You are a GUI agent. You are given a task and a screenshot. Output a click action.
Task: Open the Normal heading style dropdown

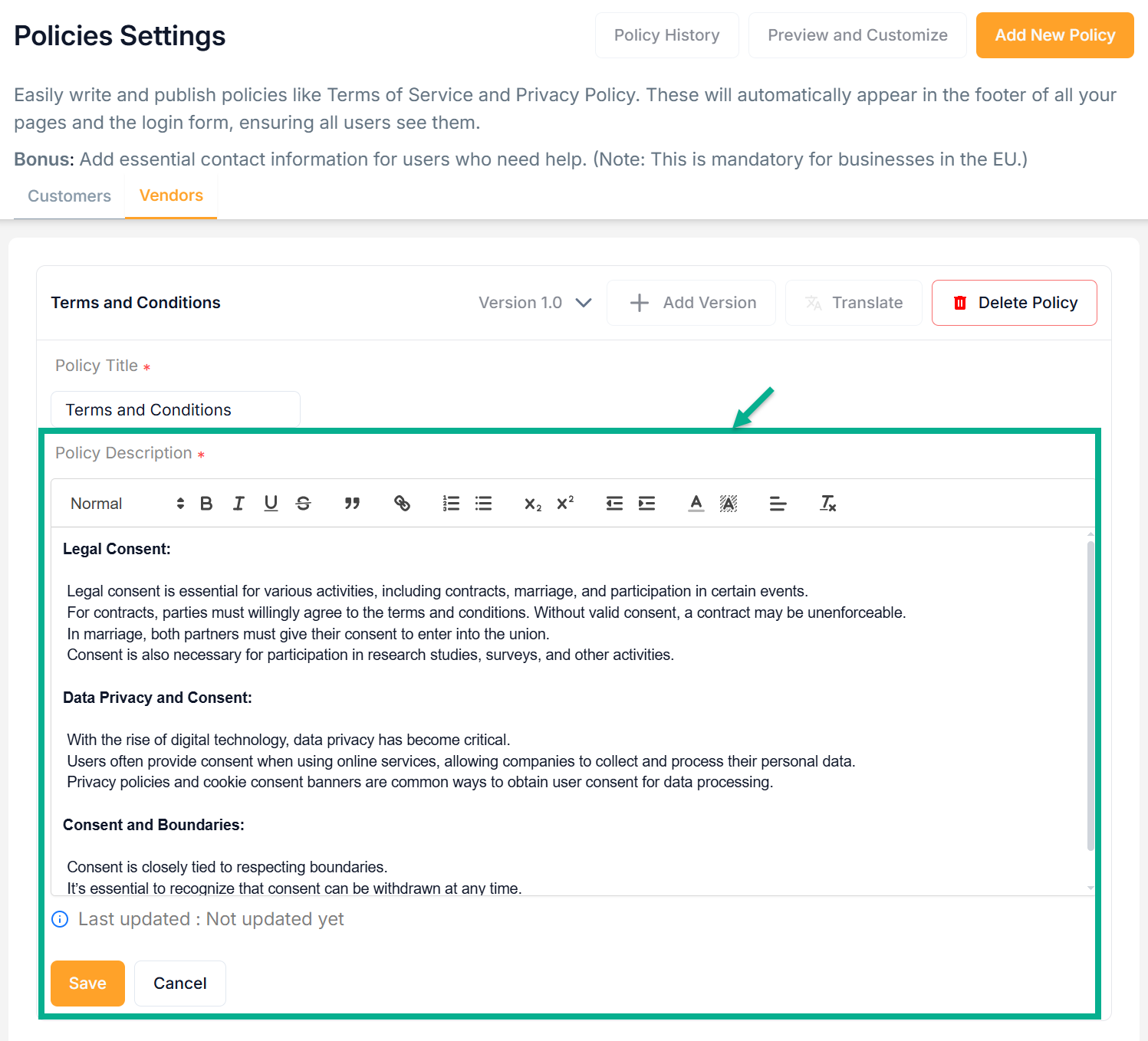[127, 504]
